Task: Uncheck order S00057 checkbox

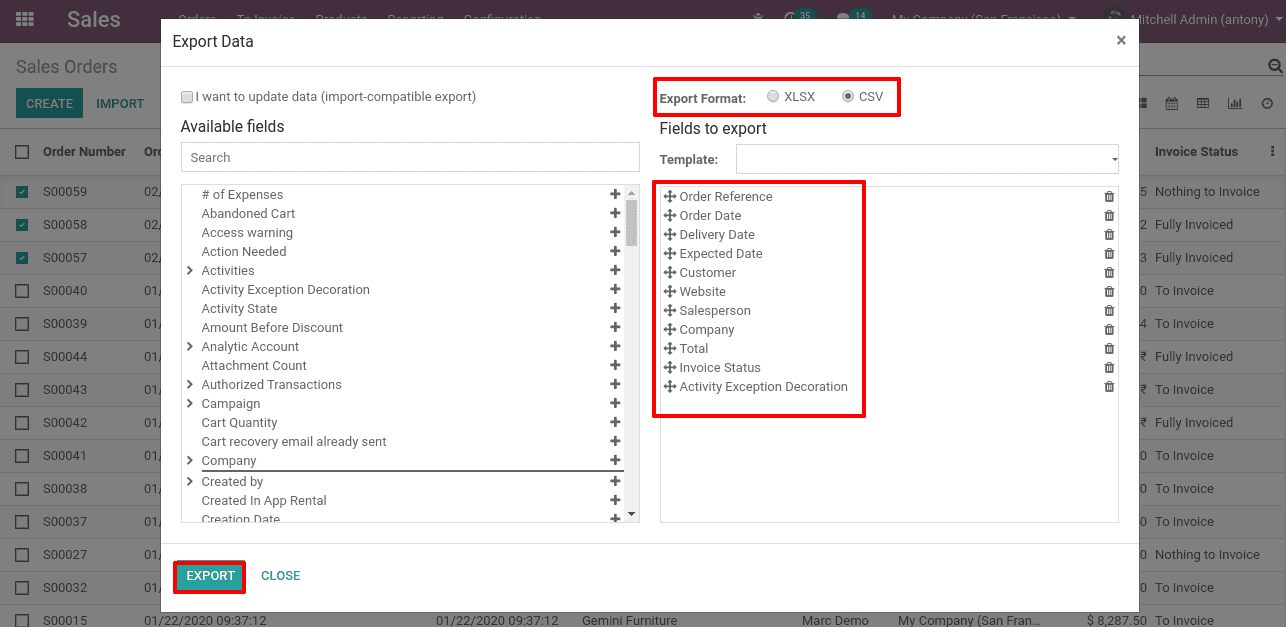Action: pyautogui.click(x=22, y=258)
